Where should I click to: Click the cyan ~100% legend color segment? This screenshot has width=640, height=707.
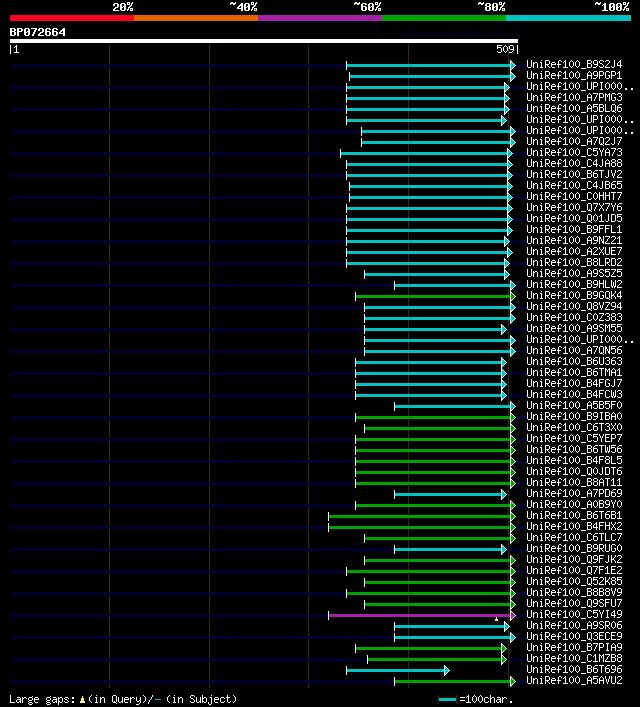[x=568, y=18]
